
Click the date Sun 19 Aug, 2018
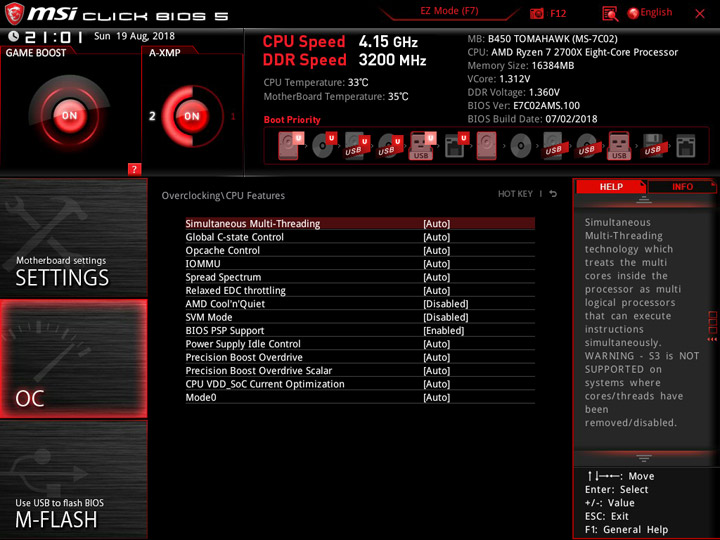pos(134,36)
